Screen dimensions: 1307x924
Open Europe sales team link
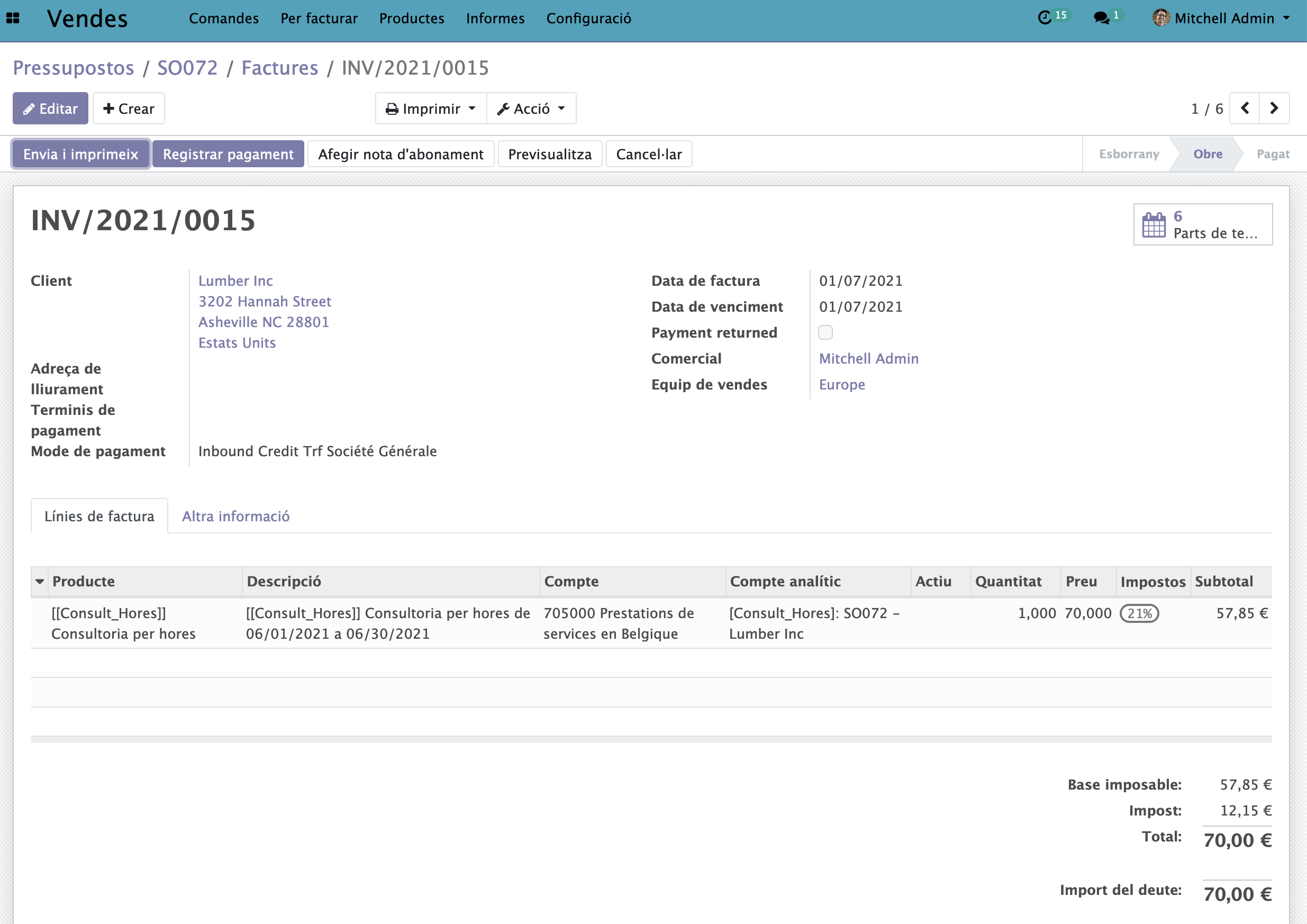tap(842, 385)
